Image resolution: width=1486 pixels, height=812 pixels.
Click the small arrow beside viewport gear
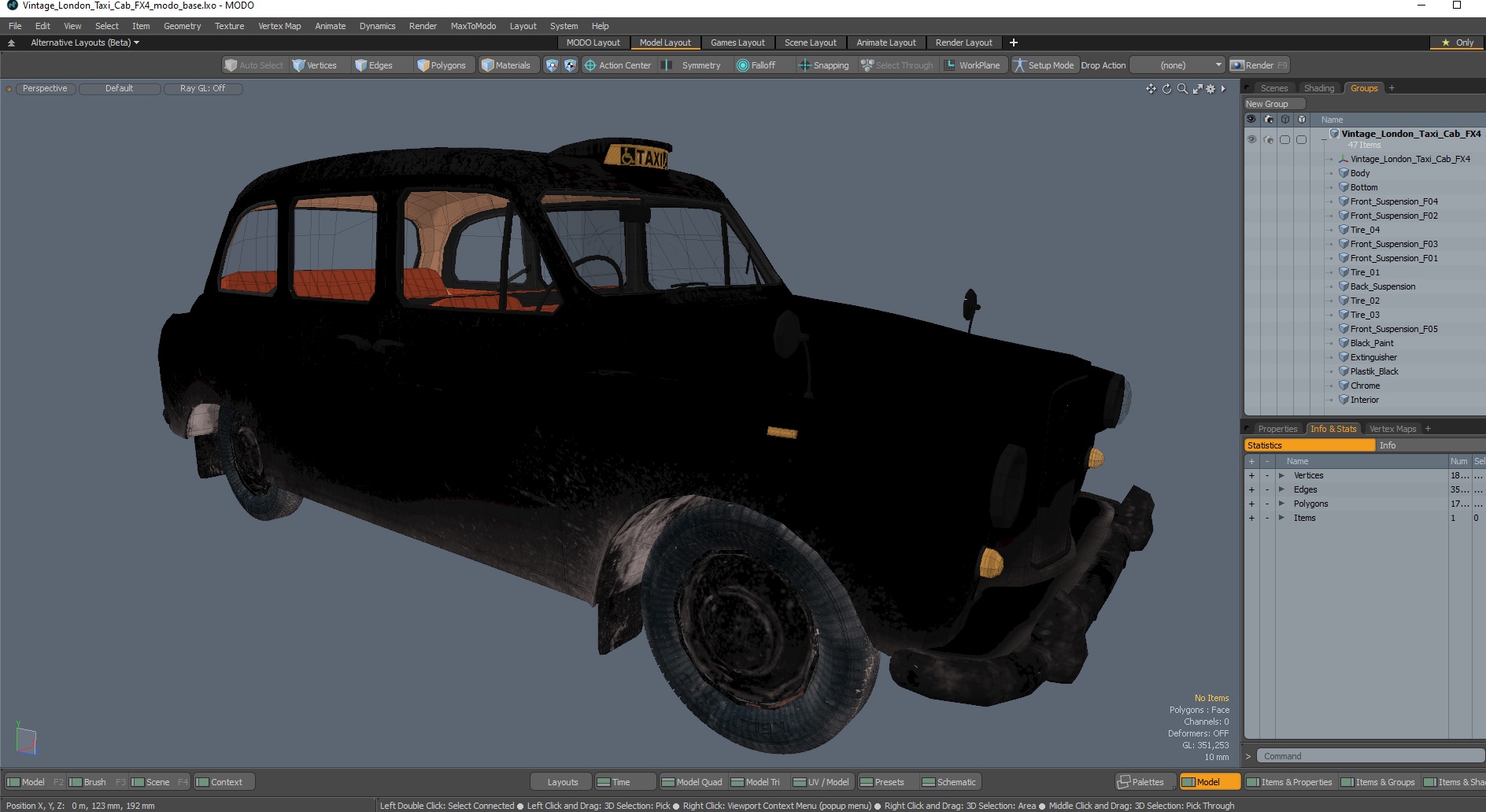[1223, 89]
